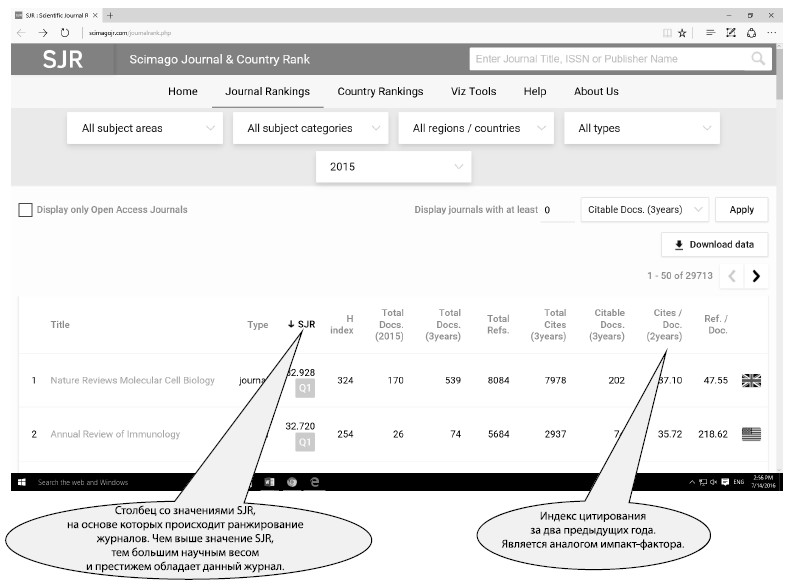
Task: Go to next results page arrow
Action: [756, 276]
